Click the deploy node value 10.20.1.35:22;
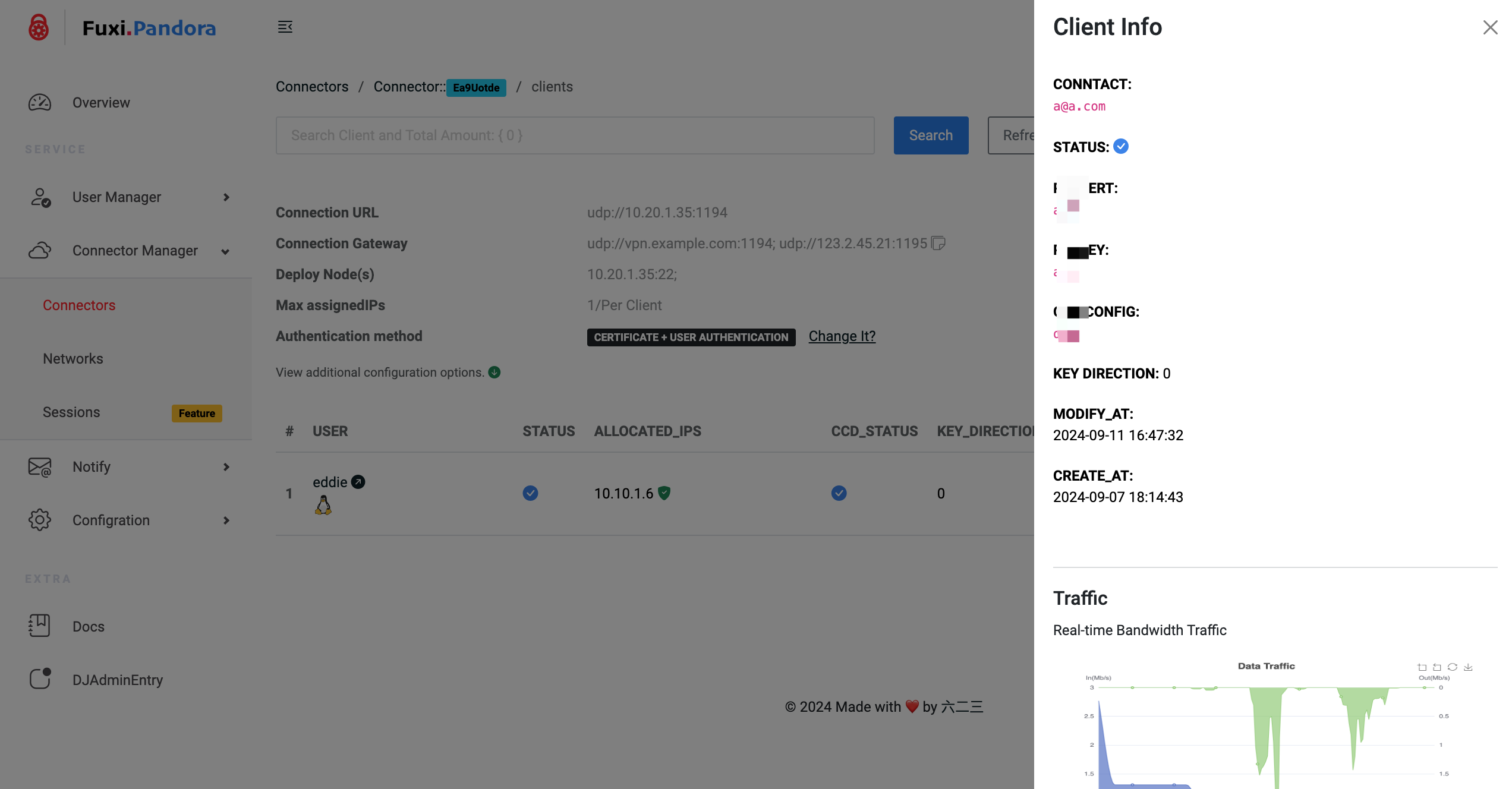Viewport: 1512px width, 789px height. point(632,274)
